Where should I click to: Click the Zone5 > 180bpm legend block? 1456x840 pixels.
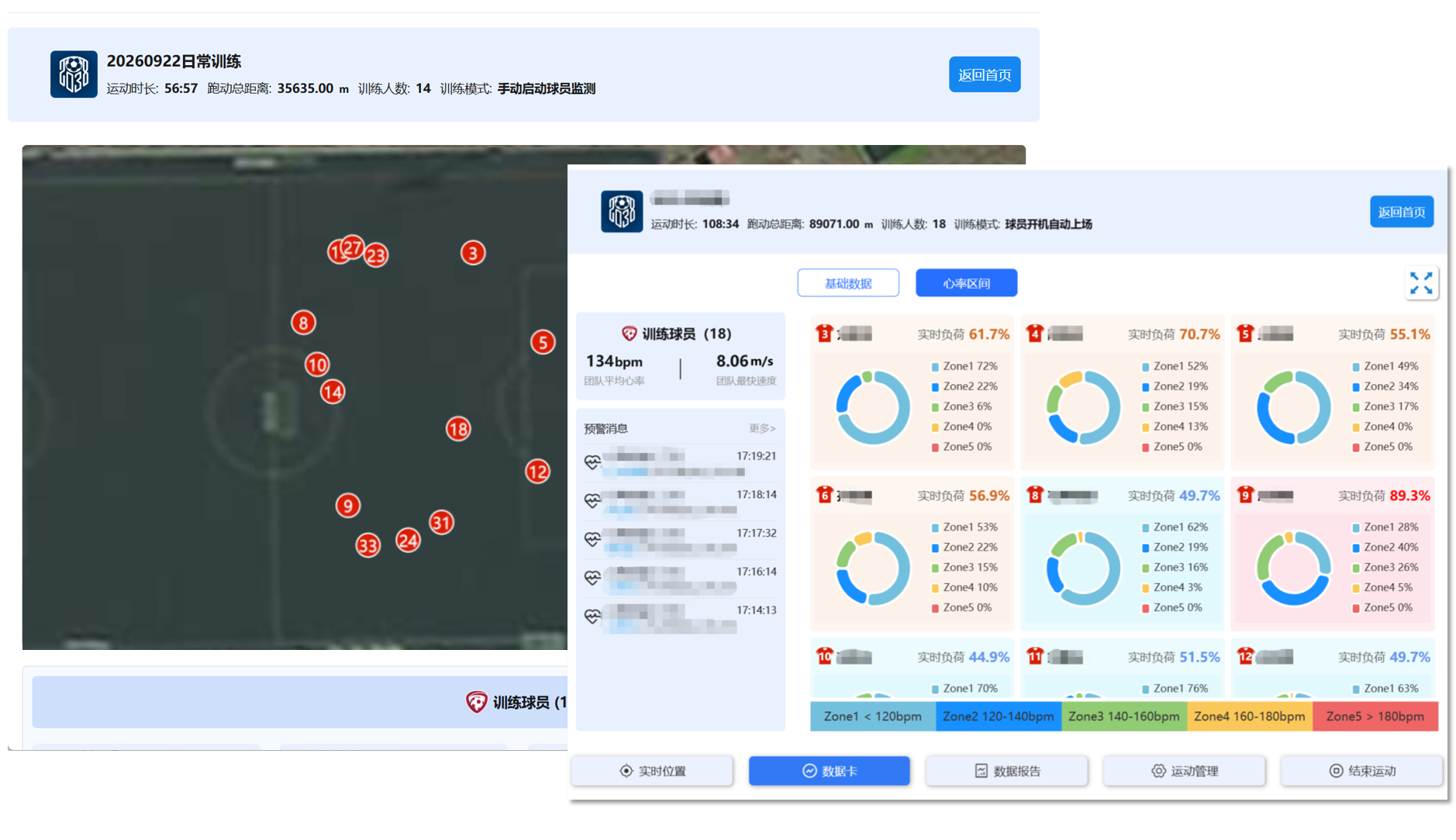tap(1375, 717)
